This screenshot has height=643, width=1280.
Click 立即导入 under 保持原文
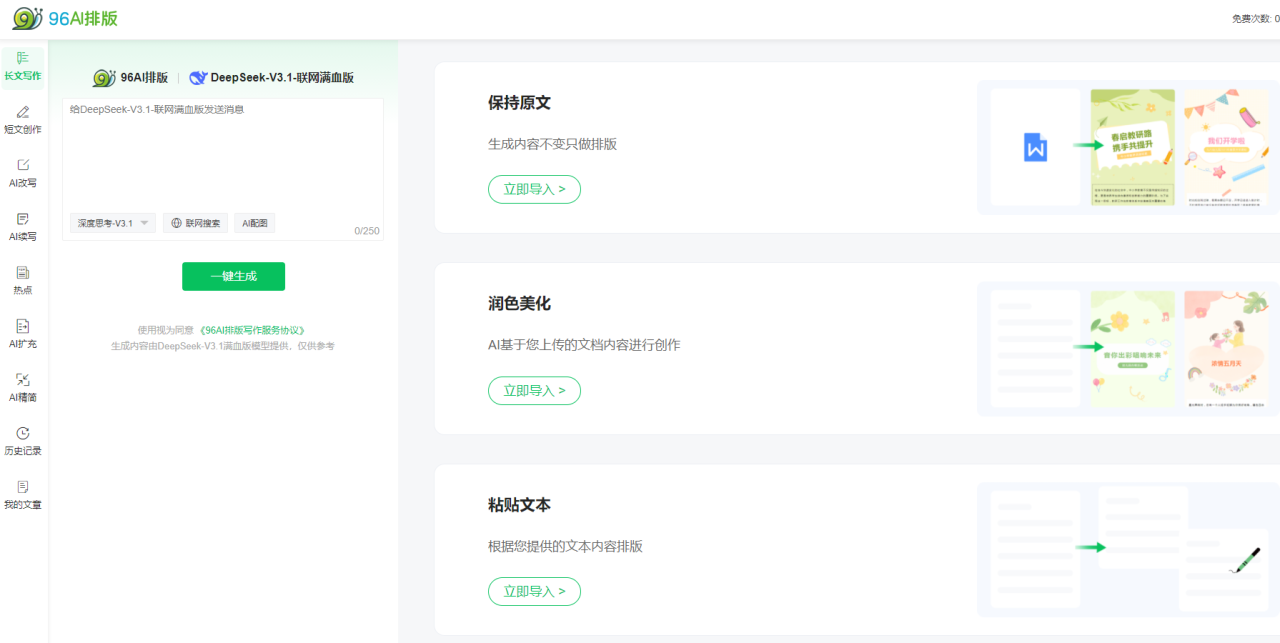coord(534,189)
